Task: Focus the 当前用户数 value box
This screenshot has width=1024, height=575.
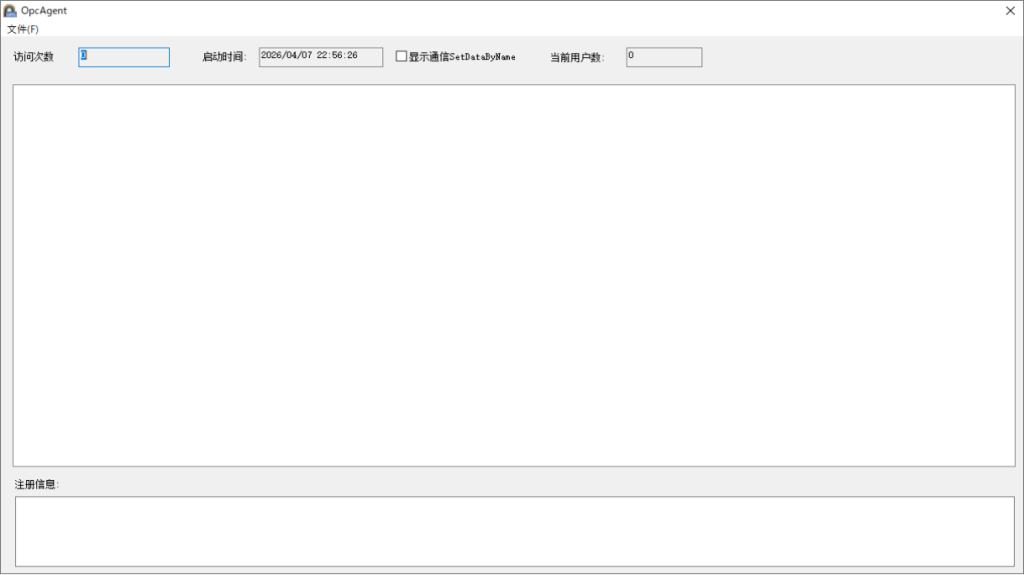Action: point(664,57)
